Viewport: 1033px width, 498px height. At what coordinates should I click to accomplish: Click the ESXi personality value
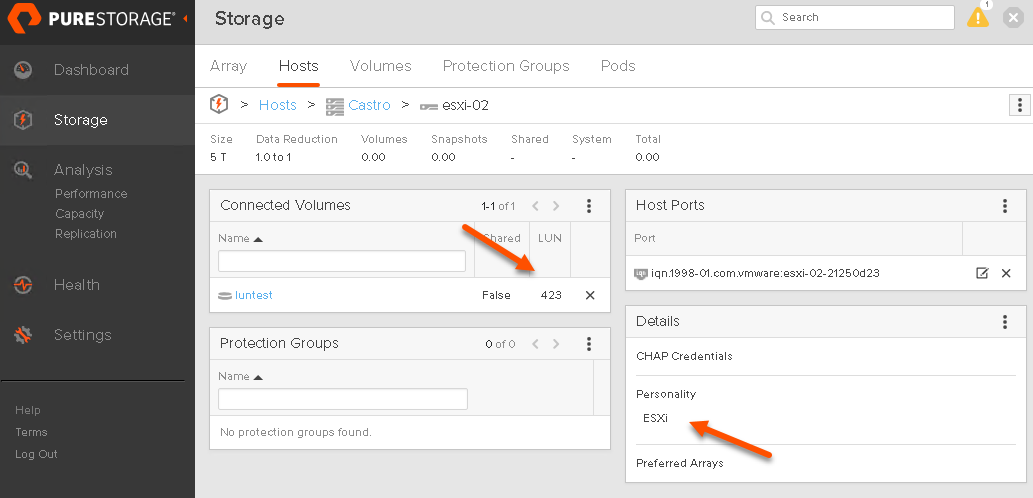656,418
